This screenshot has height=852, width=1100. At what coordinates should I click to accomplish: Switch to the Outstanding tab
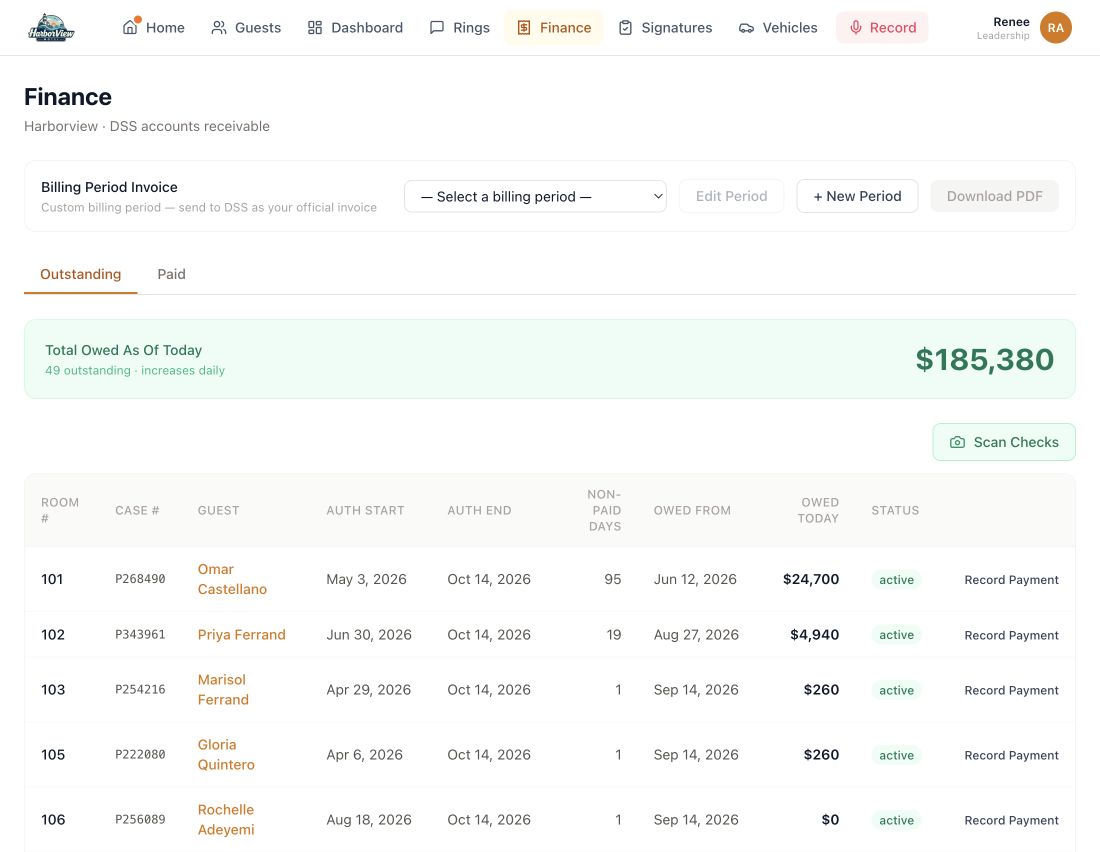(81, 274)
